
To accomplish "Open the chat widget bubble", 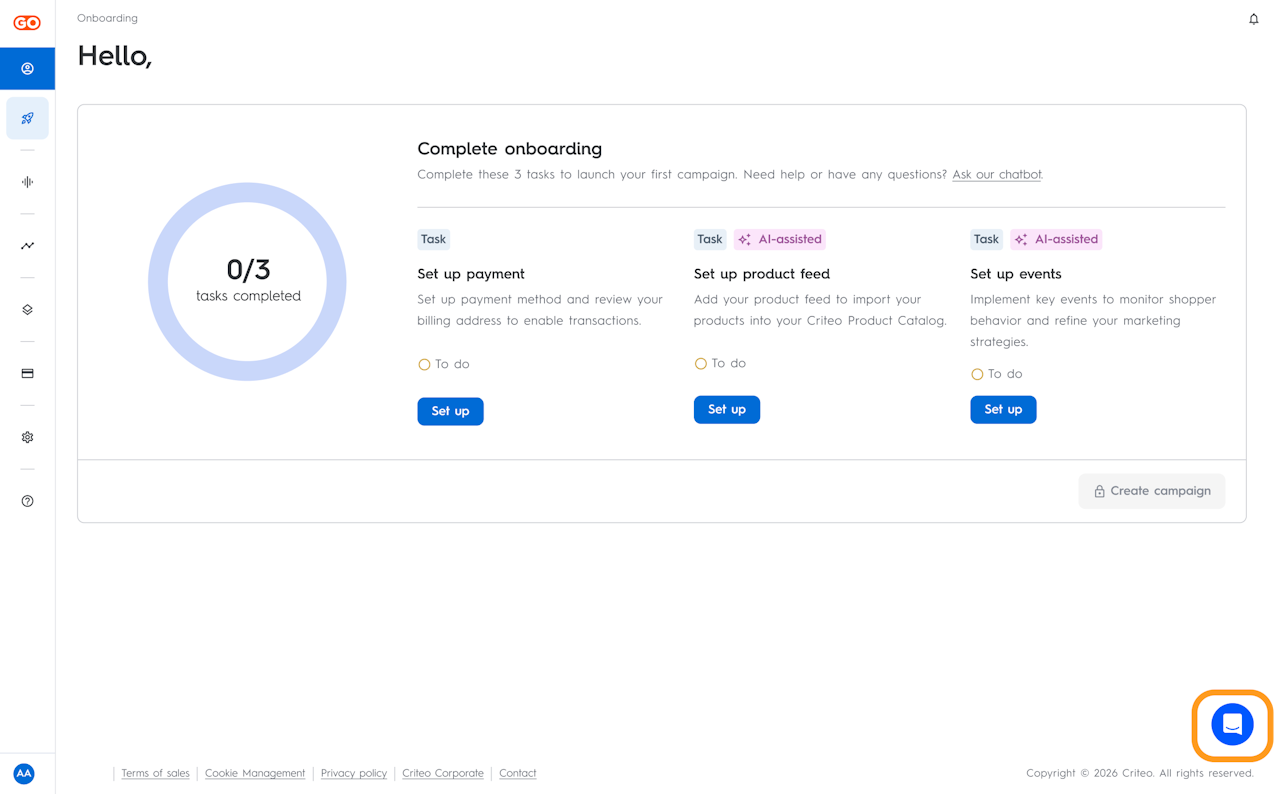I will [1232, 724].
